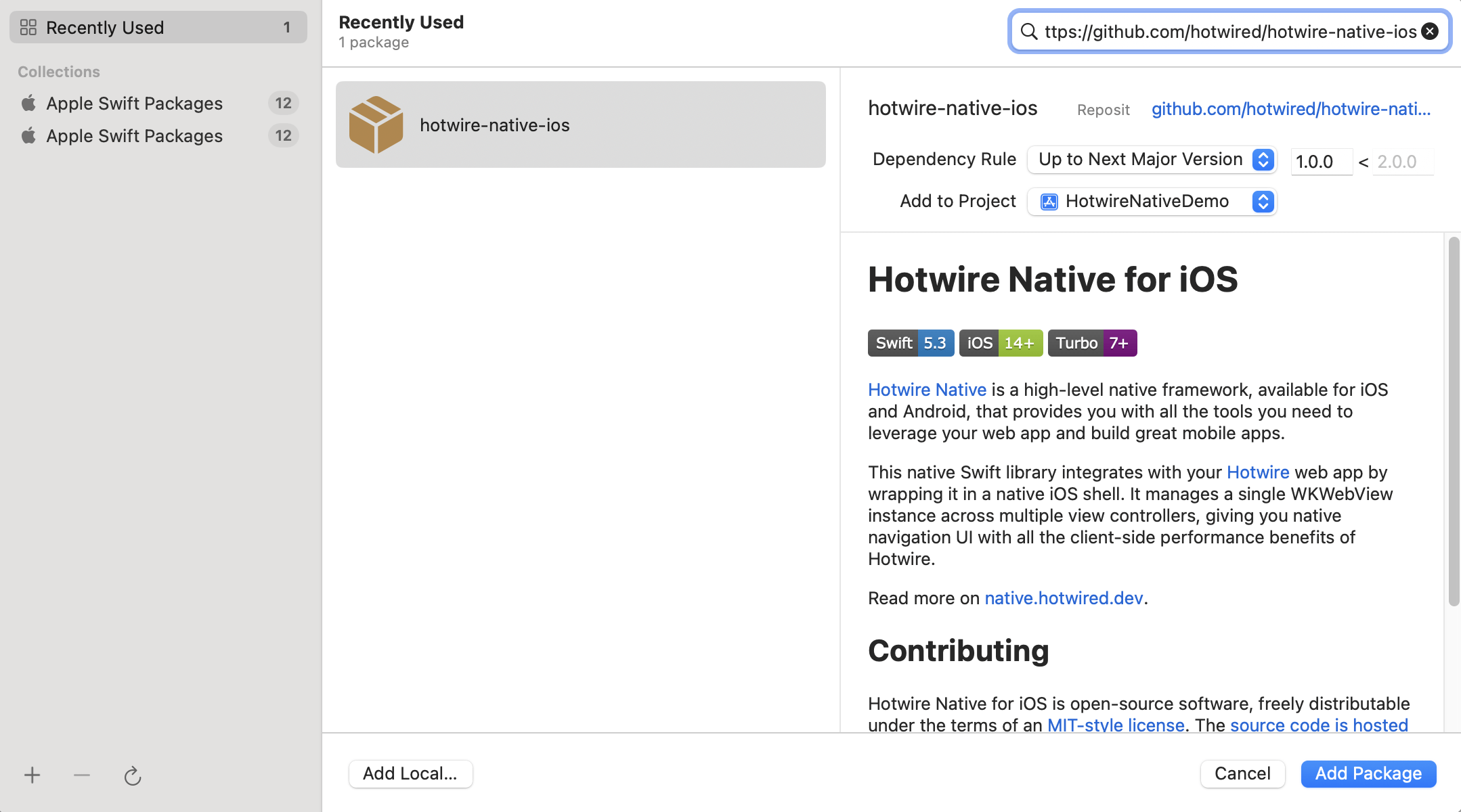Click the Cancel button
Viewport: 1461px width, 812px height.
pyautogui.click(x=1242, y=773)
